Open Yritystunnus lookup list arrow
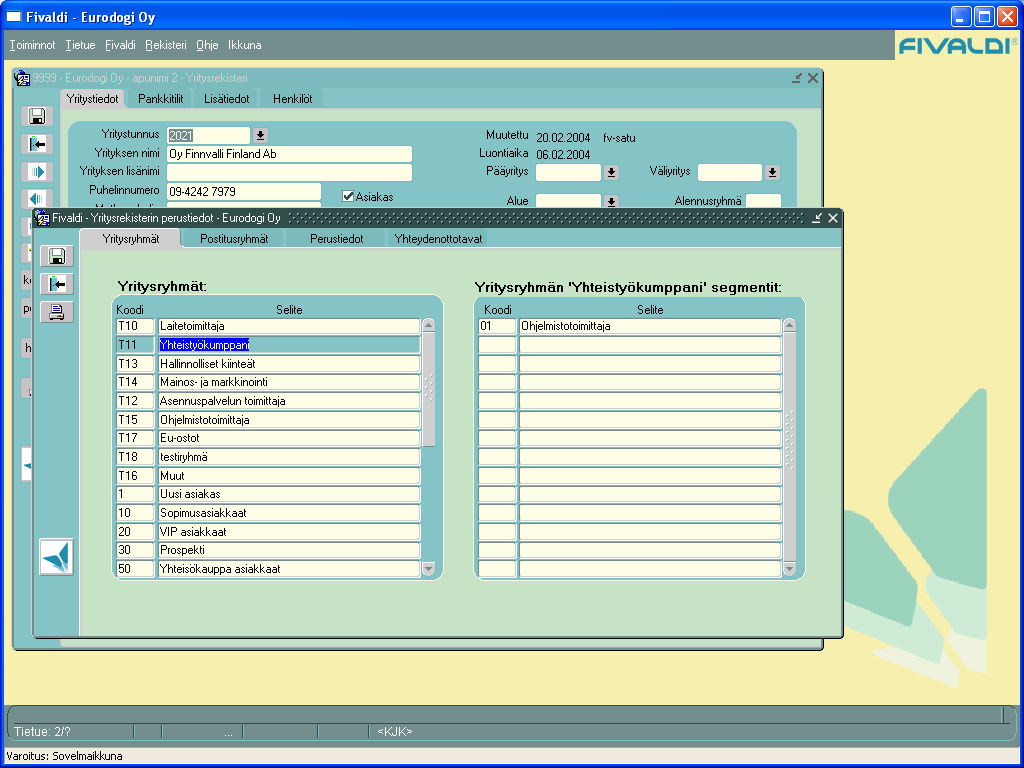Viewport: 1024px width, 768px height. click(260, 135)
